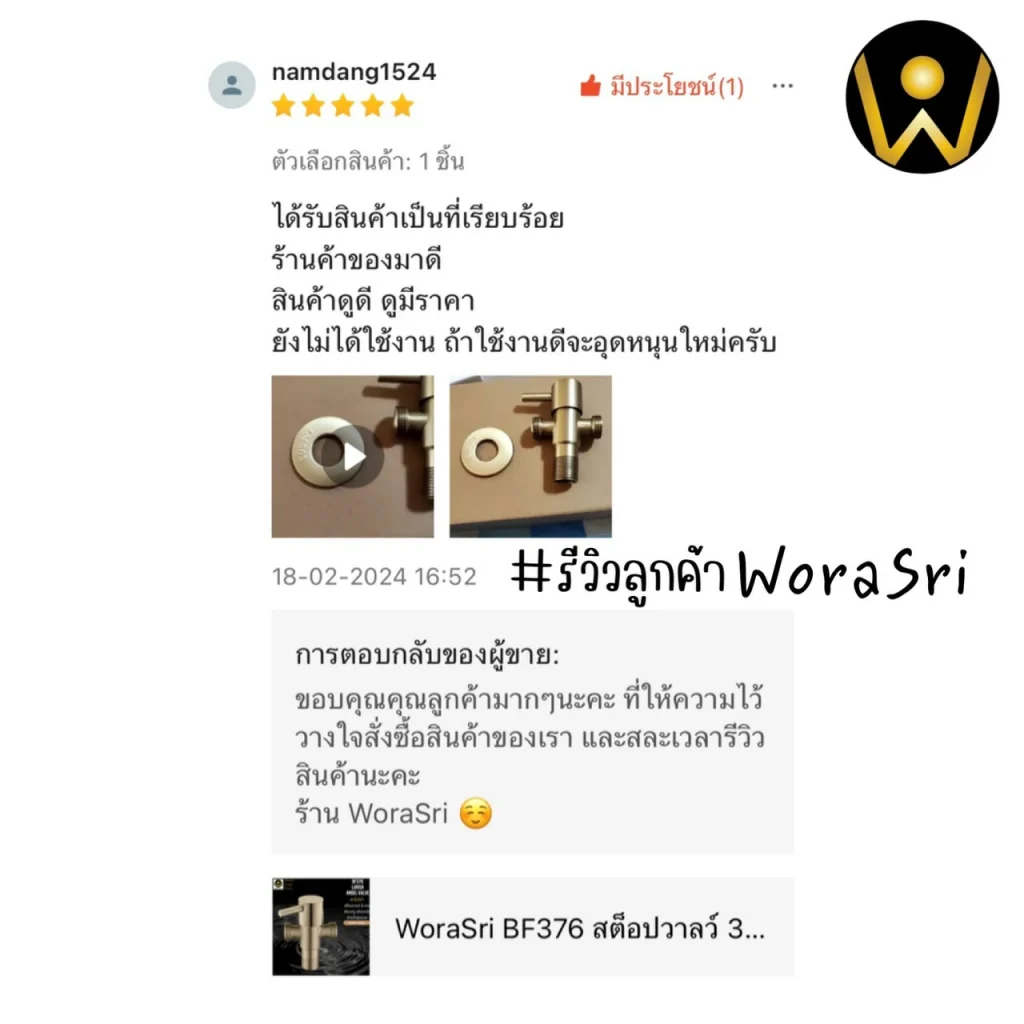Open the three-dot more options menu

(x=782, y=86)
